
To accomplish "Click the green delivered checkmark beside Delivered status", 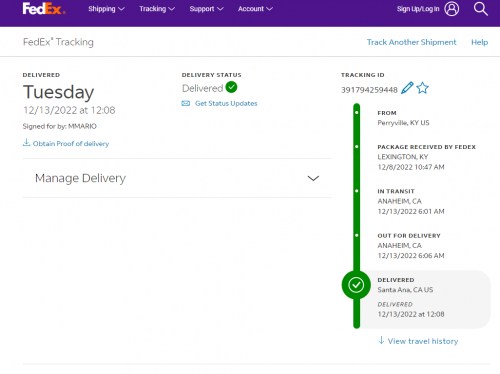I will click(x=231, y=87).
